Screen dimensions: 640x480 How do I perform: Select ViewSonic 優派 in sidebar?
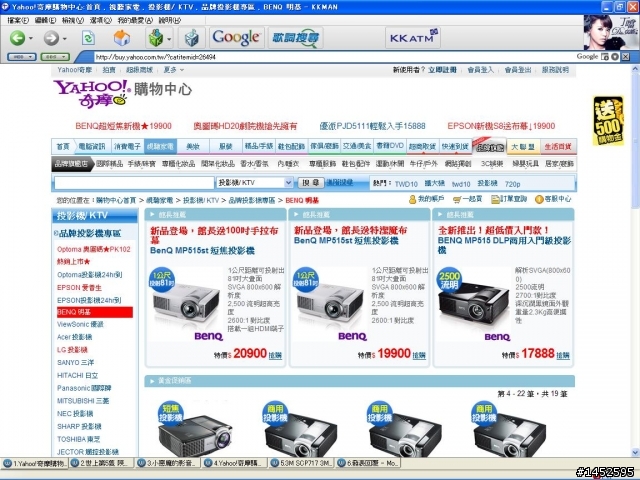point(80,324)
